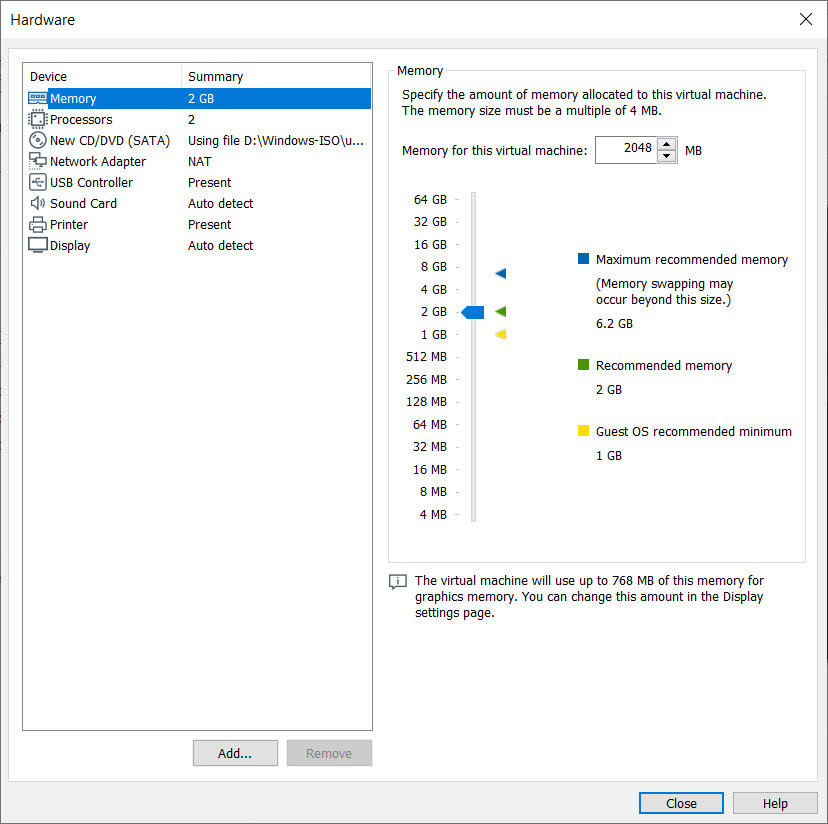Click the memory size input field
This screenshot has height=824, width=828.
(625, 150)
